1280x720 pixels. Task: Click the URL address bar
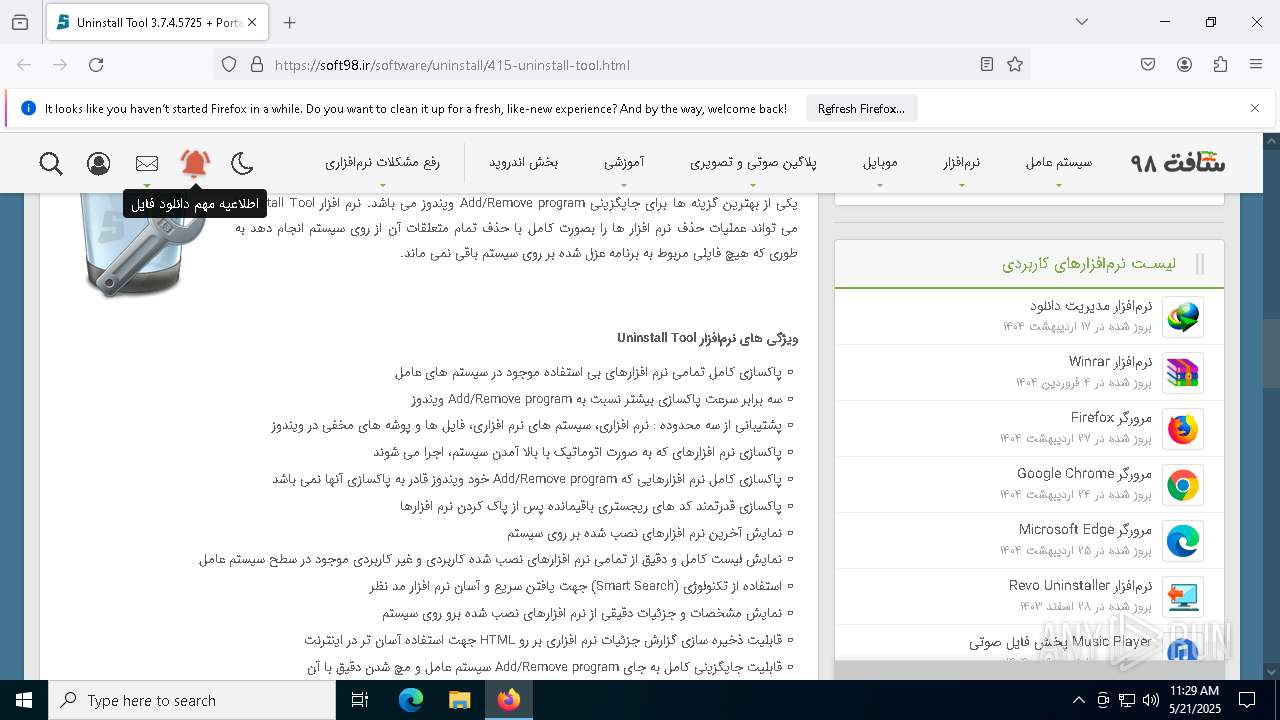(620, 65)
